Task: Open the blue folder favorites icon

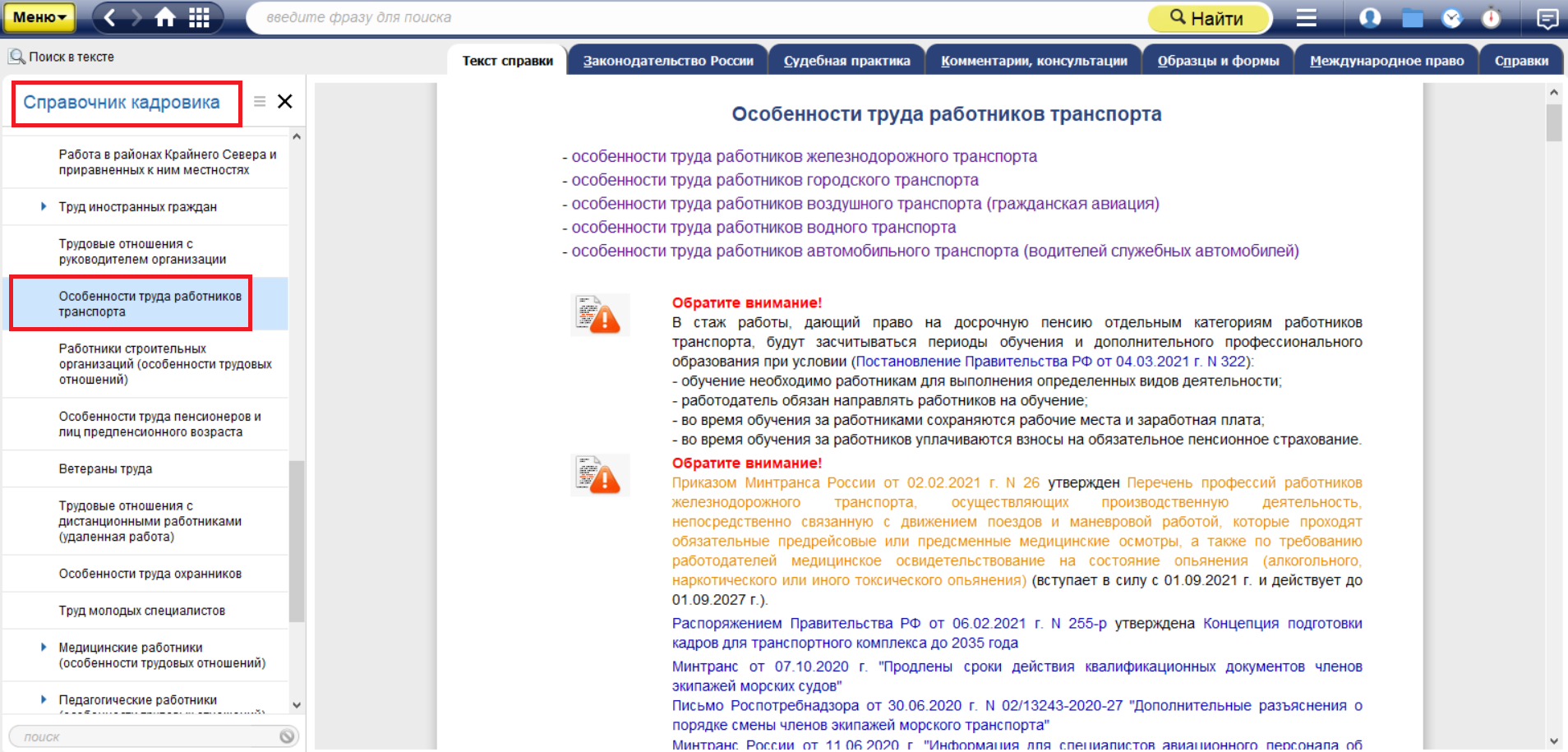Action: [1412, 17]
